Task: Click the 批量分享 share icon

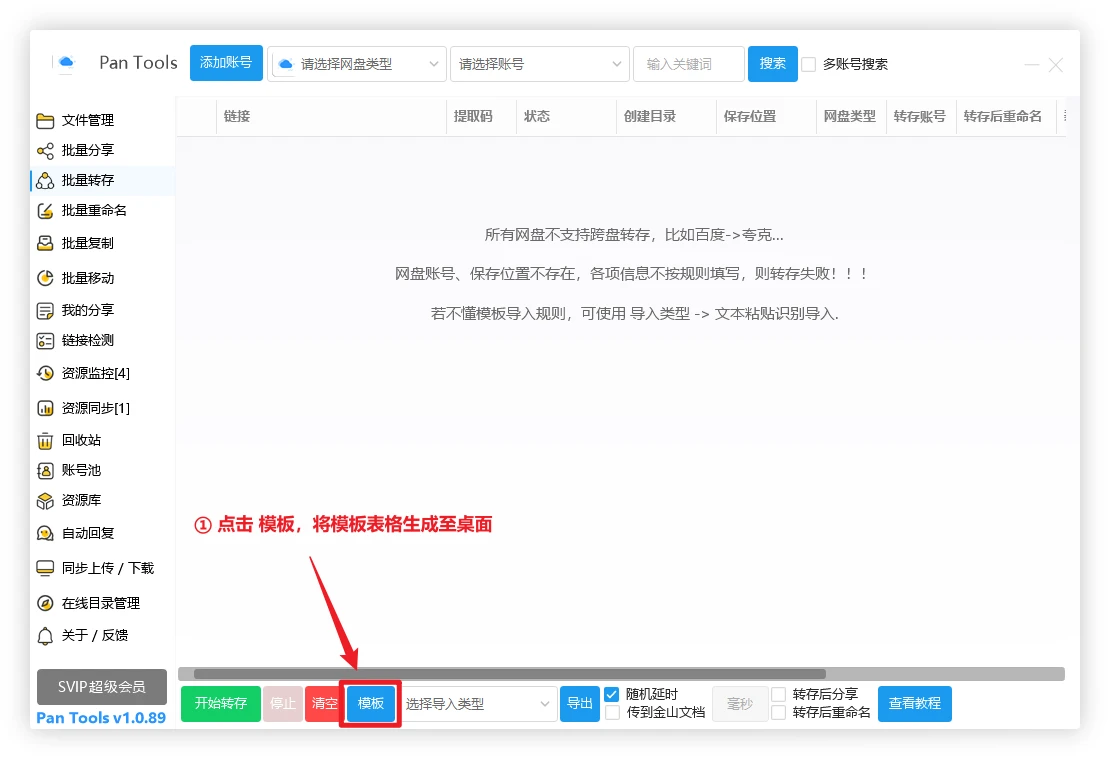Action: [x=45, y=151]
